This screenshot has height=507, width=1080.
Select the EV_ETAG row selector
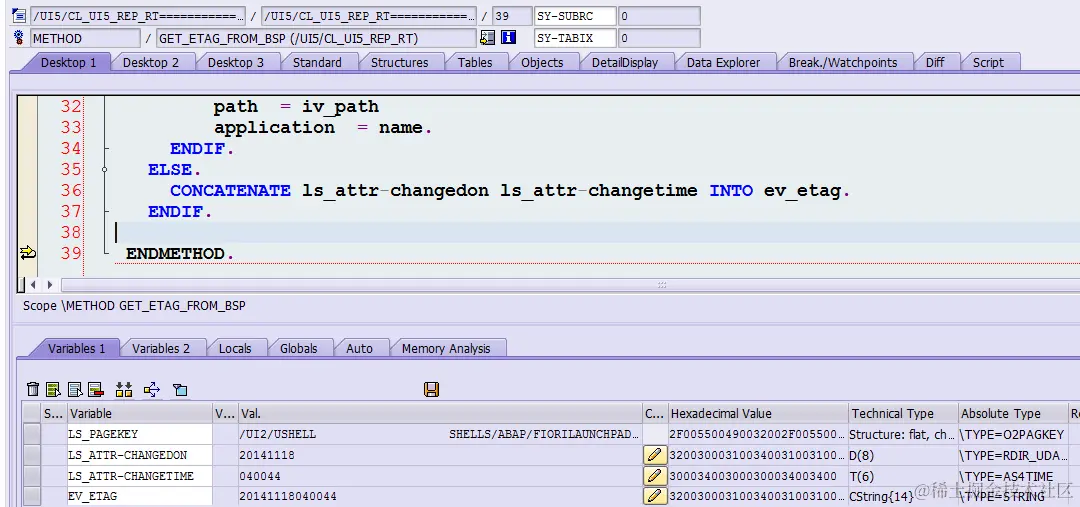pyautogui.click(x=32, y=496)
